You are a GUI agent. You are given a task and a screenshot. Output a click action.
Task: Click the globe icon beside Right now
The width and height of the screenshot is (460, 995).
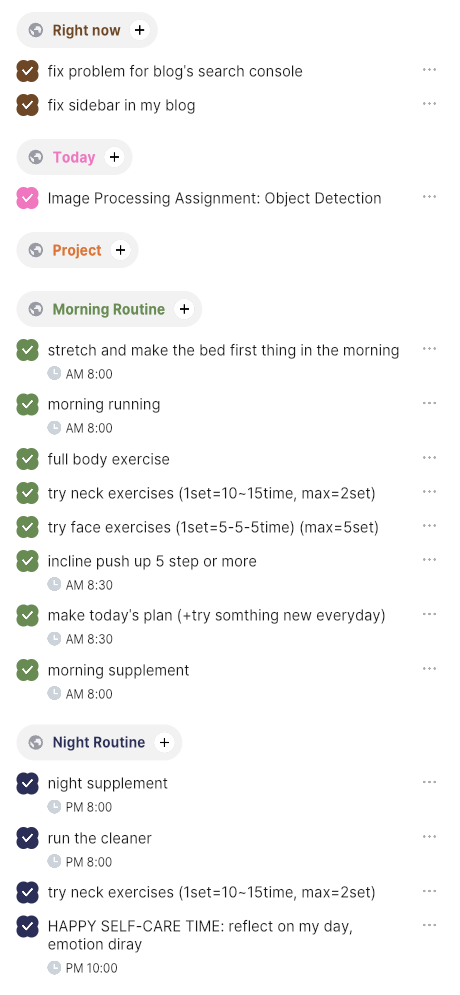36,30
